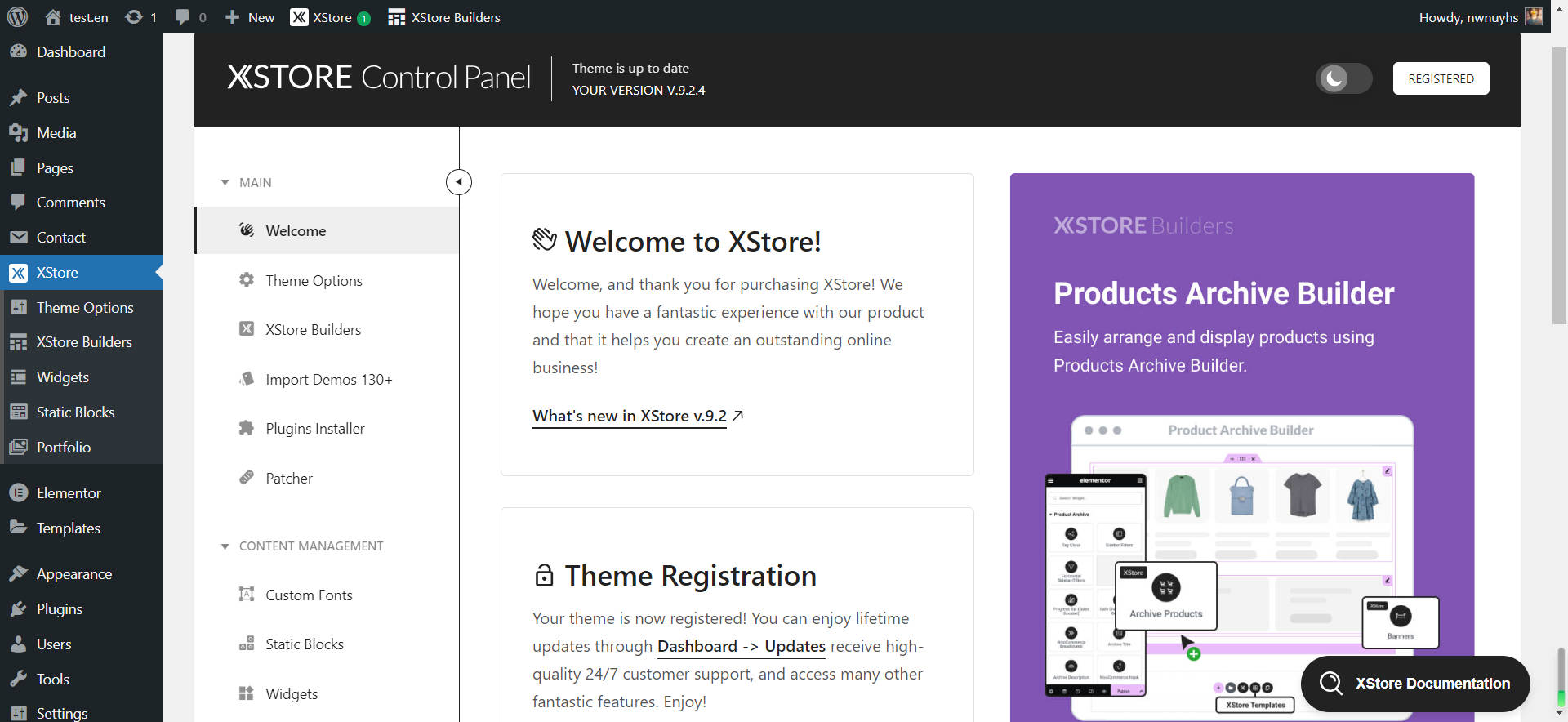
Task: Open Appearance in WordPress sidebar
Action: coord(82,573)
